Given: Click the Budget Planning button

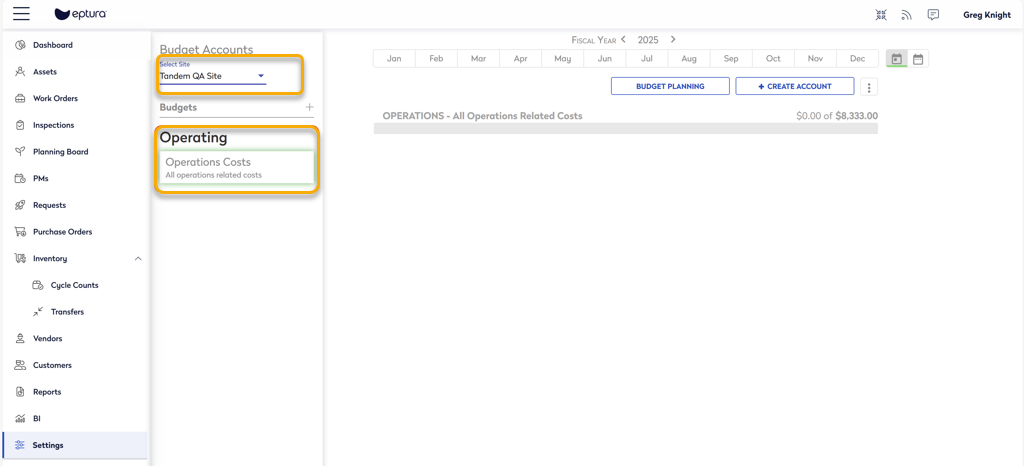Looking at the screenshot, I should pyautogui.click(x=670, y=86).
